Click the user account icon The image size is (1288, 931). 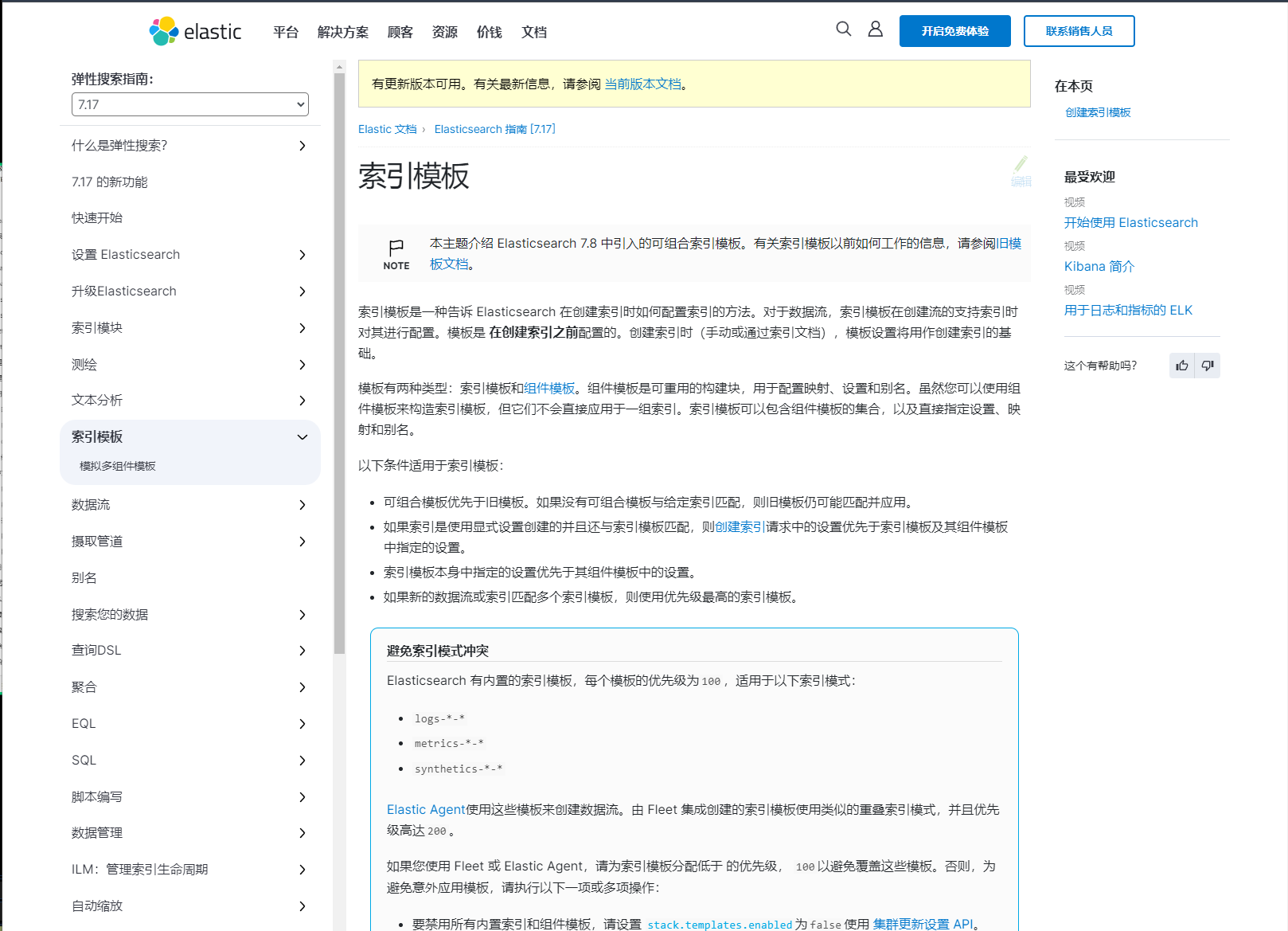pyautogui.click(x=875, y=29)
